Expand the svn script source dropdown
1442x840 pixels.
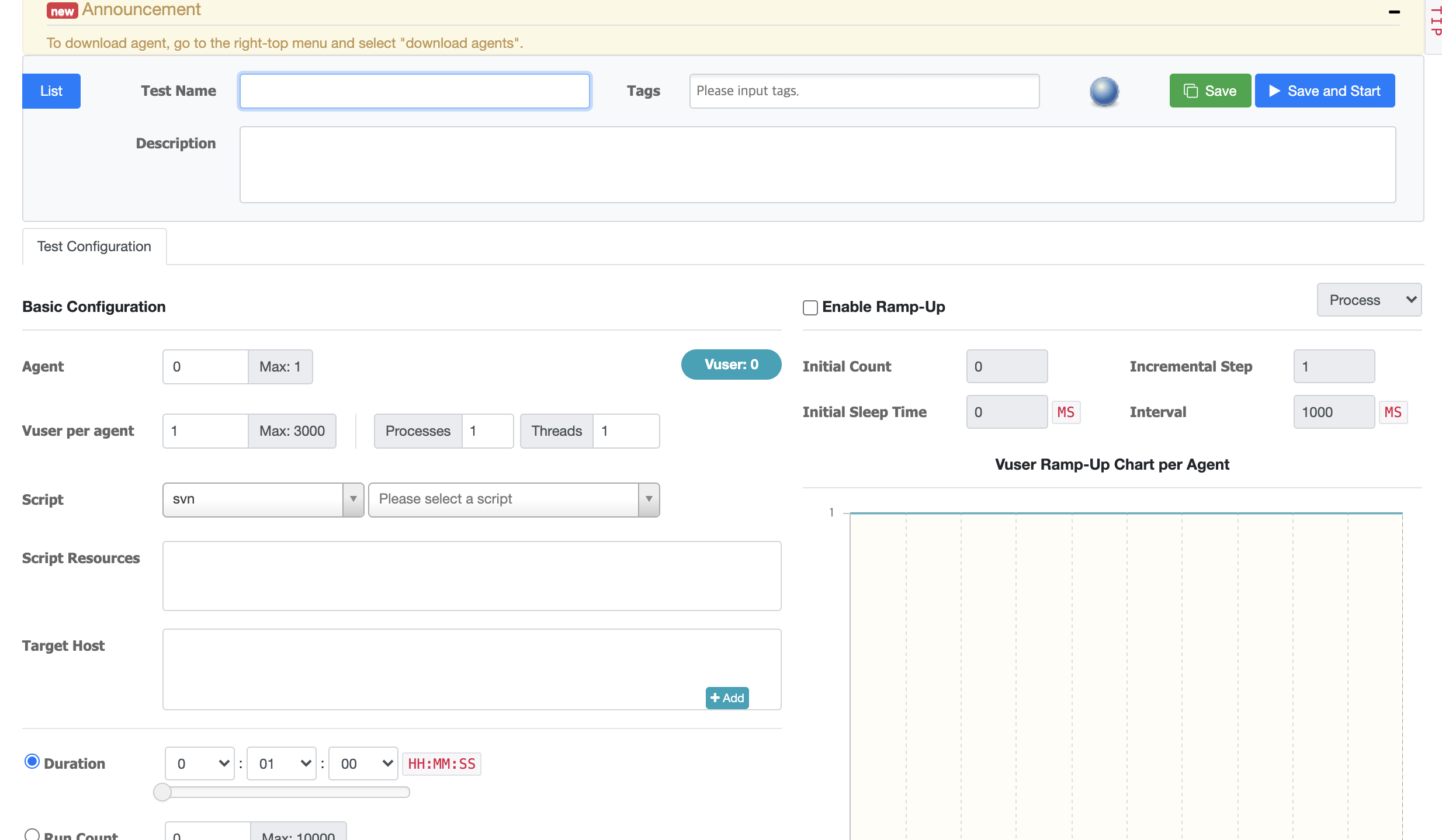[x=263, y=499]
